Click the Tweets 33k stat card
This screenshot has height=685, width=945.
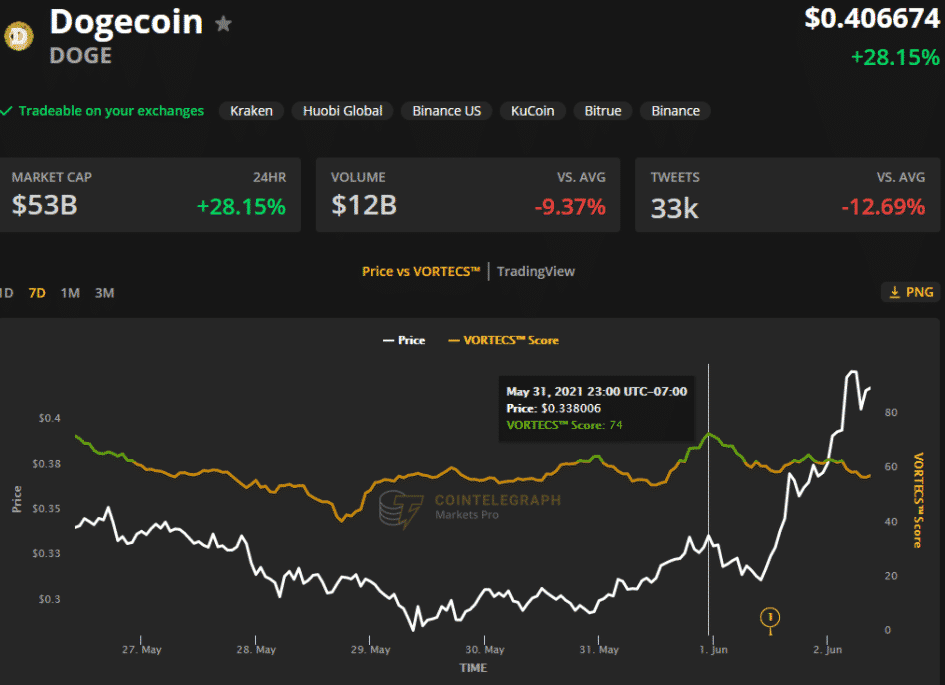[788, 194]
